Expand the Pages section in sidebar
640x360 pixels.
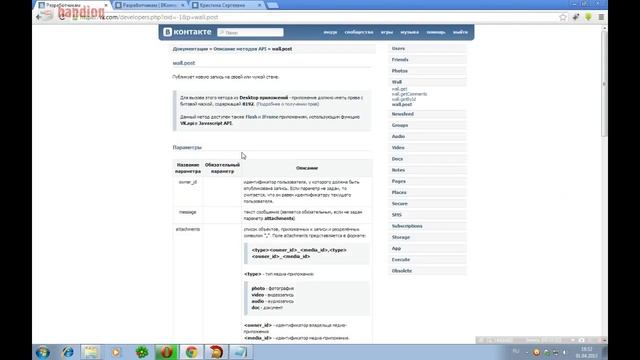coord(427,181)
